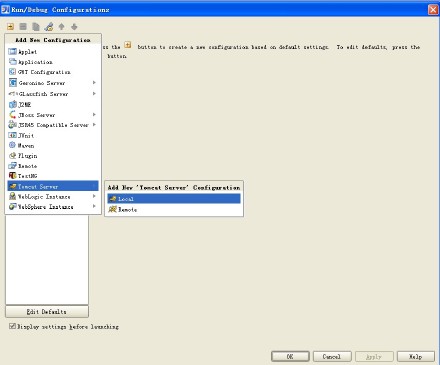Click the Remote Tomcat icon in submenu
The width and height of the screenshot is (440, 365).
(x=113, y=209)
